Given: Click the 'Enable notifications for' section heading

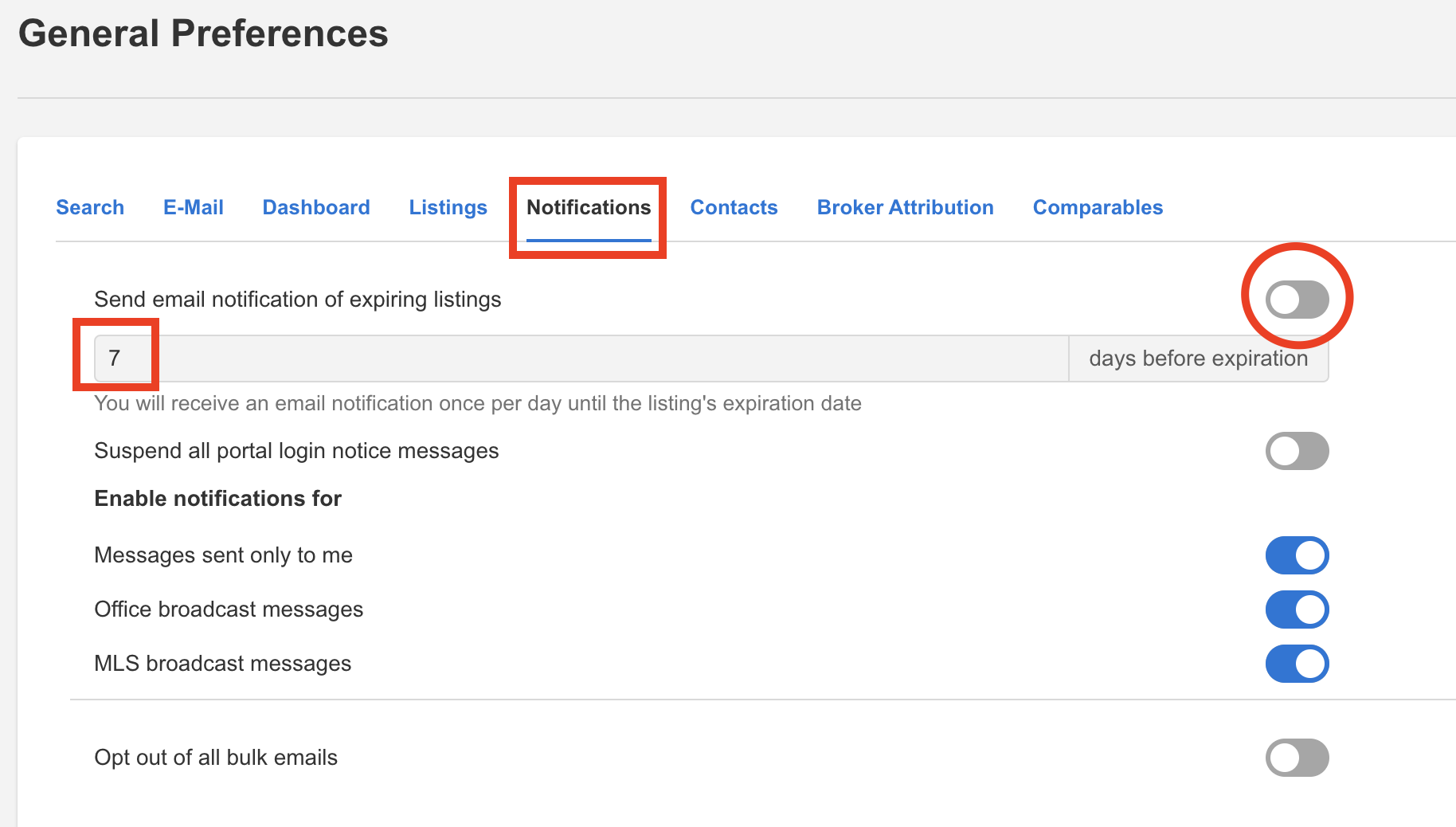Looking at the screenshot, I should tap(217, 499).
